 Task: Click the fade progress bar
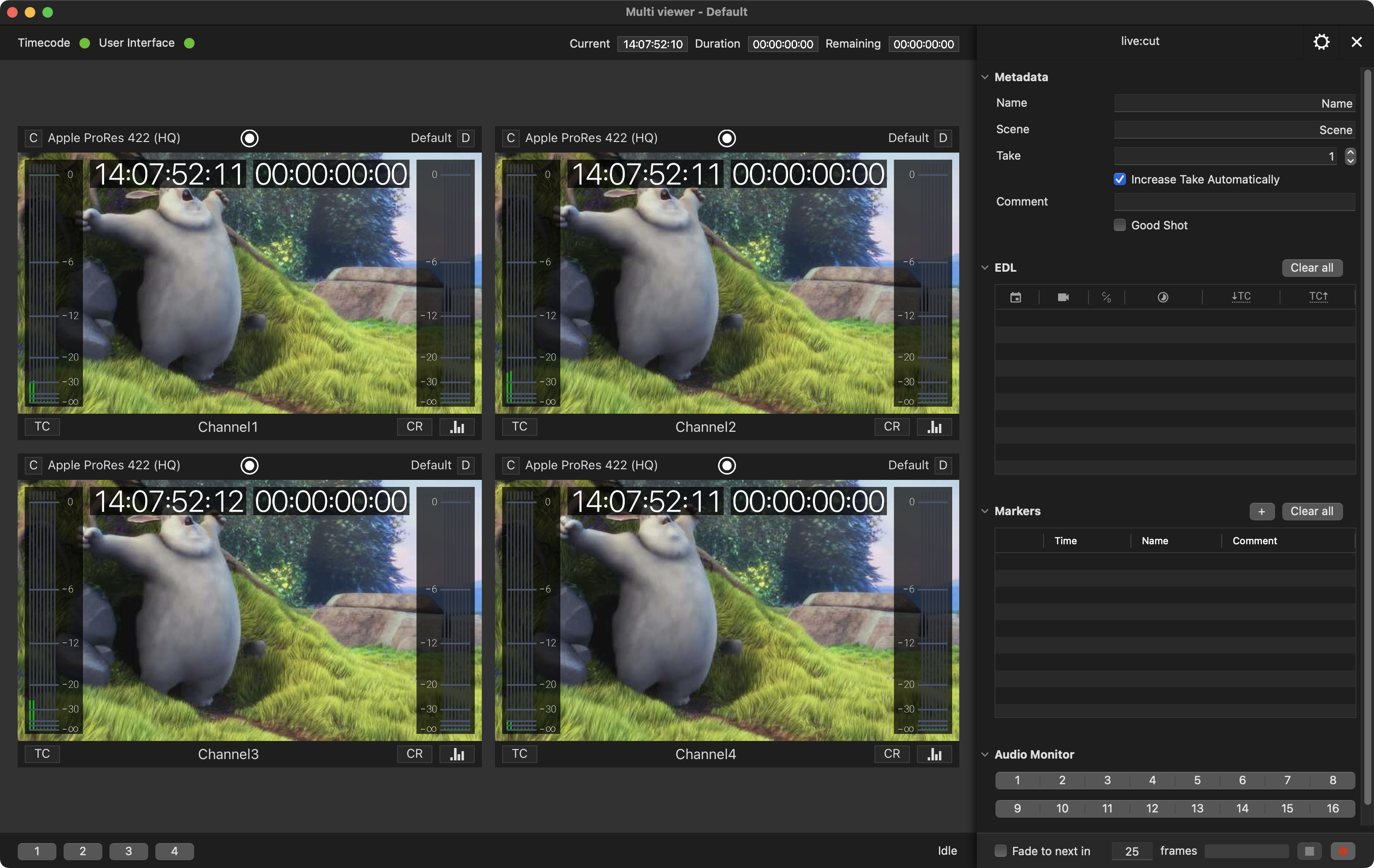click(x=1247, y=851)
